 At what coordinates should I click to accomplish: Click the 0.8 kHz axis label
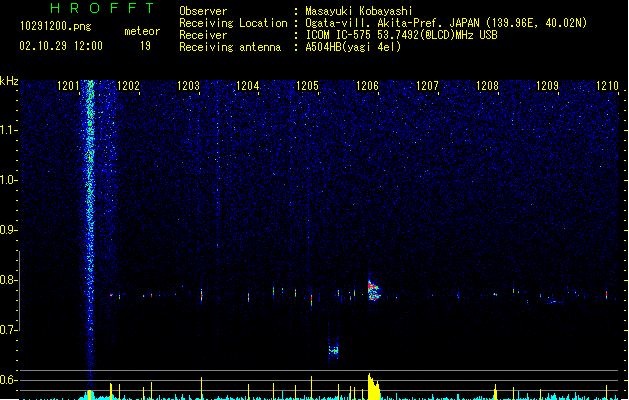point(9,280)
